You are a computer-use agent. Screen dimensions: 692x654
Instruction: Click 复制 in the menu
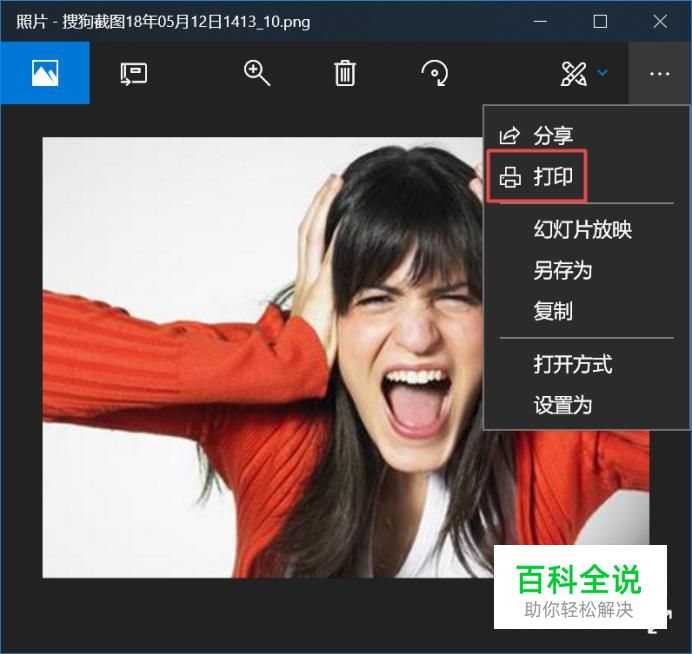(553, 311)
